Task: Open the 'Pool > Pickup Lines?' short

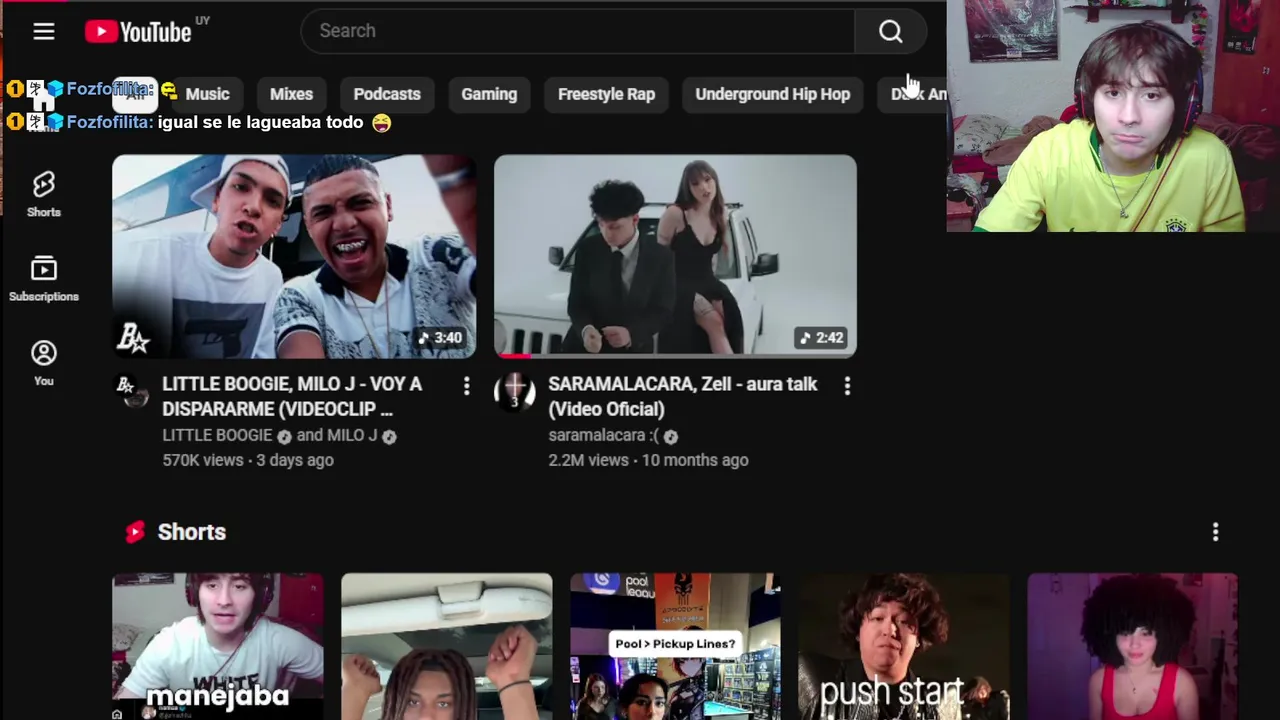Action: coord(675,646)
